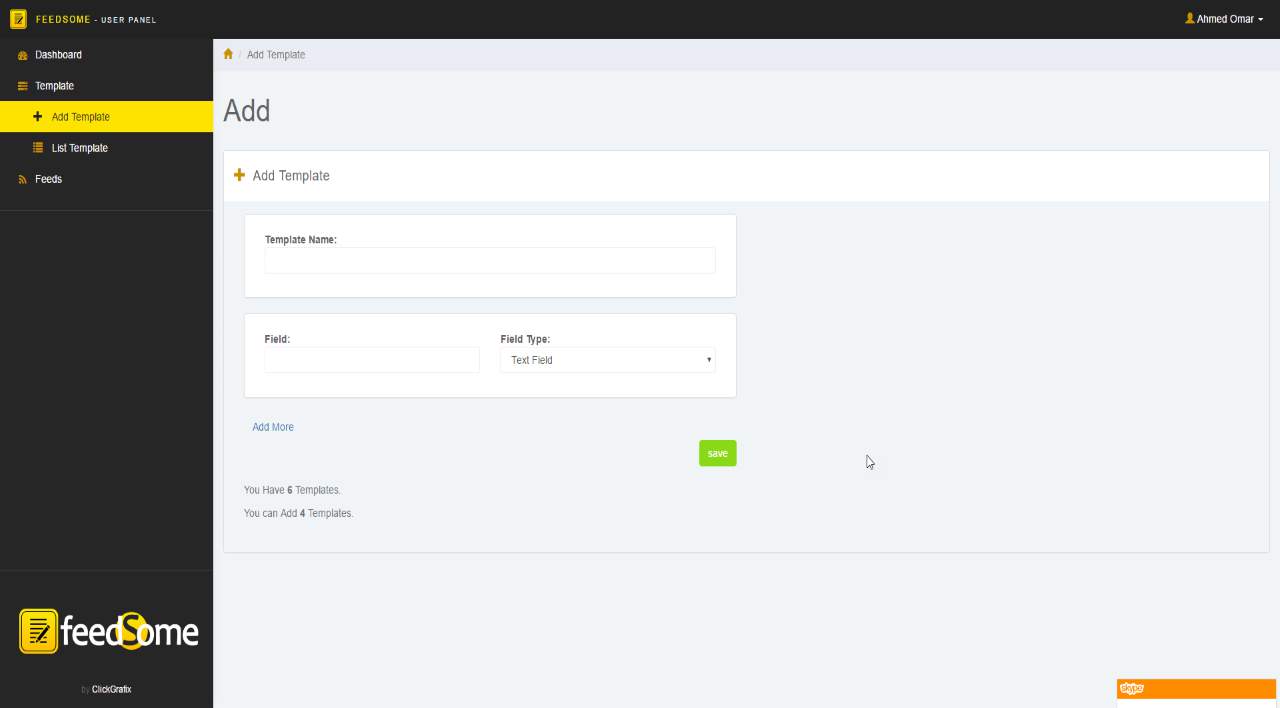Click the plus icon in Add Template panel header

(239, 175)
